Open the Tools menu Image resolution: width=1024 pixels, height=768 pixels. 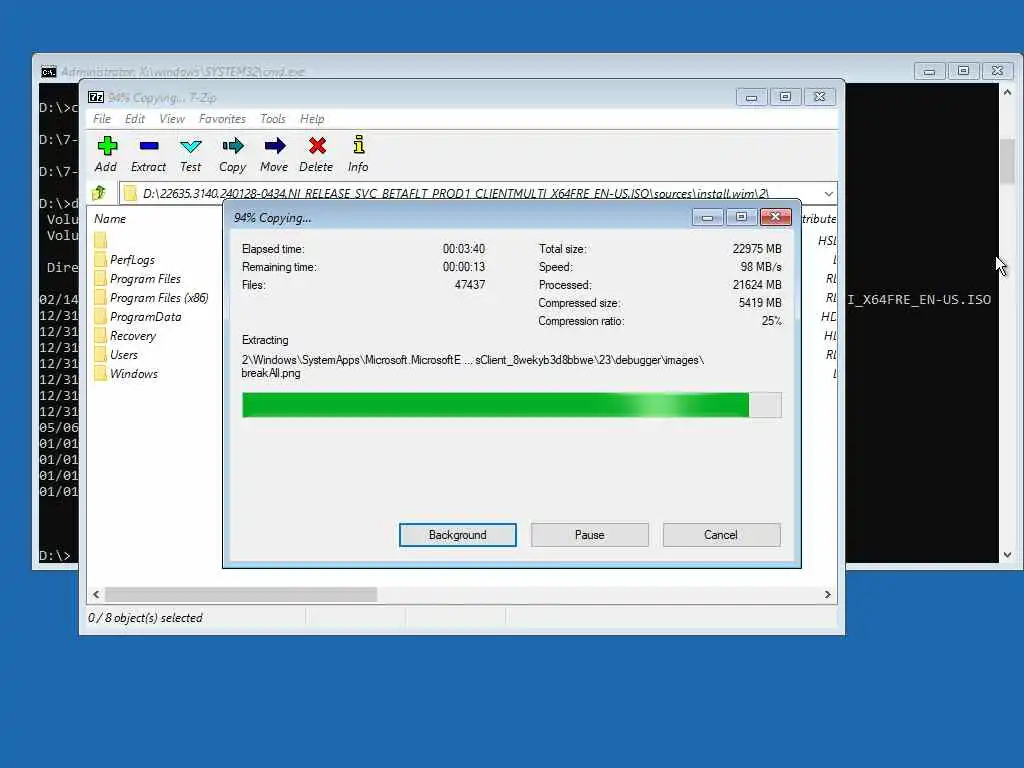click(273, 119)
